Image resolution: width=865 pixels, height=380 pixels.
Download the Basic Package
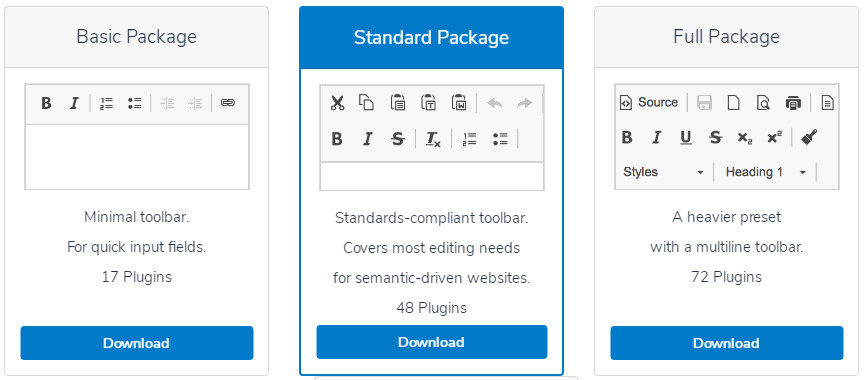137,343
